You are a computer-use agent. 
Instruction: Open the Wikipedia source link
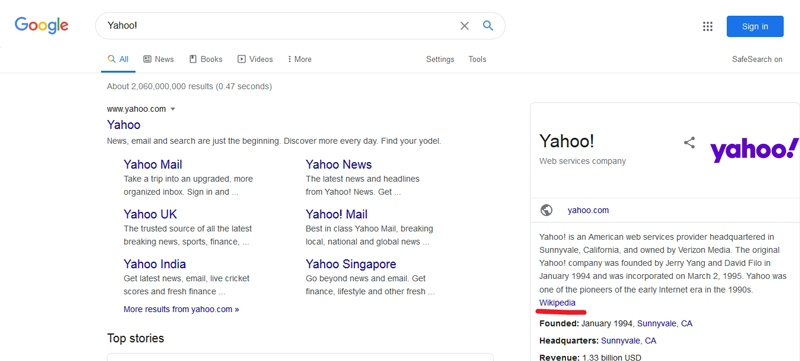[x=557, y=303]
